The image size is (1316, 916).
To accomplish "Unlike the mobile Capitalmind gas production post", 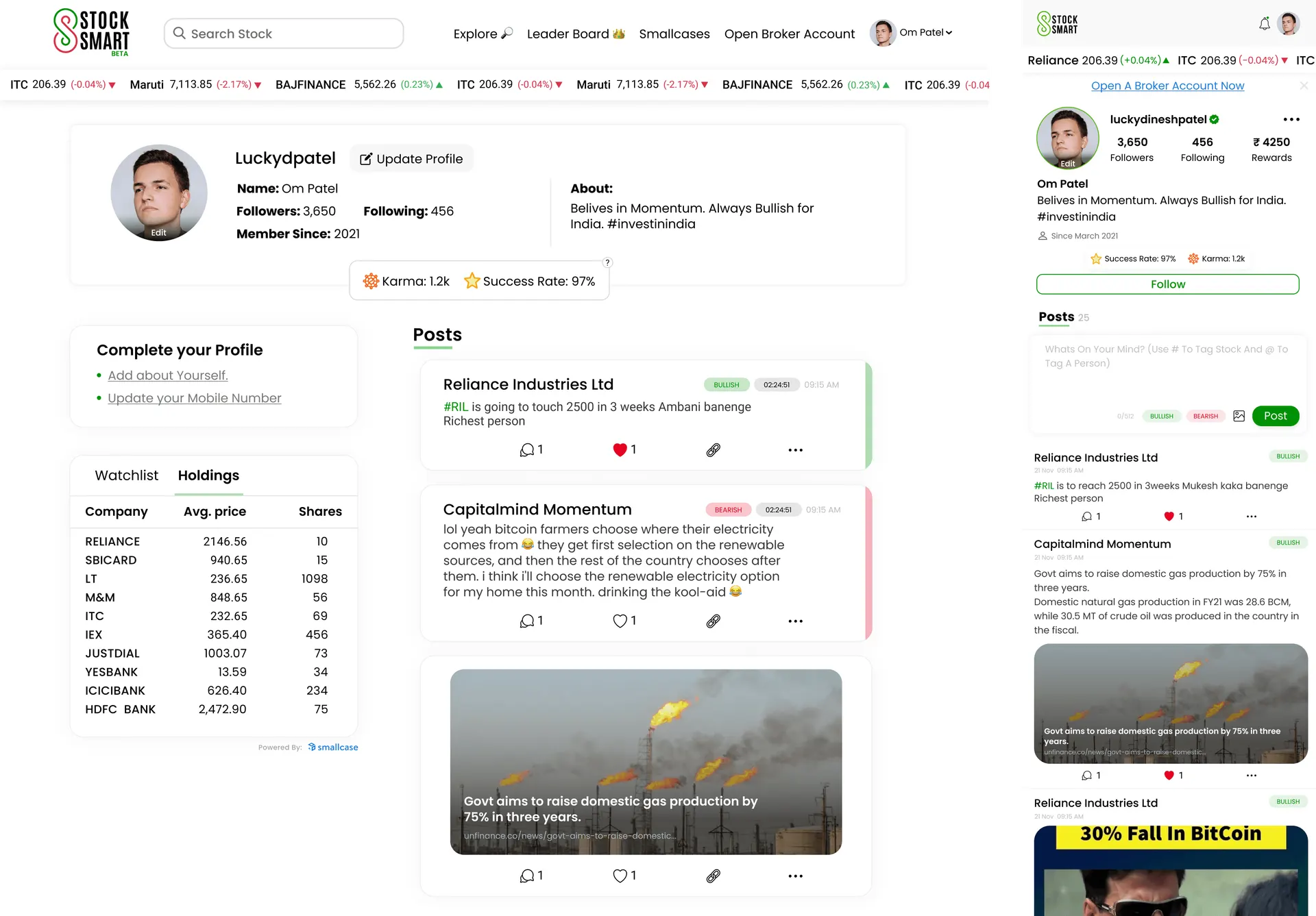I will 1169,776.
